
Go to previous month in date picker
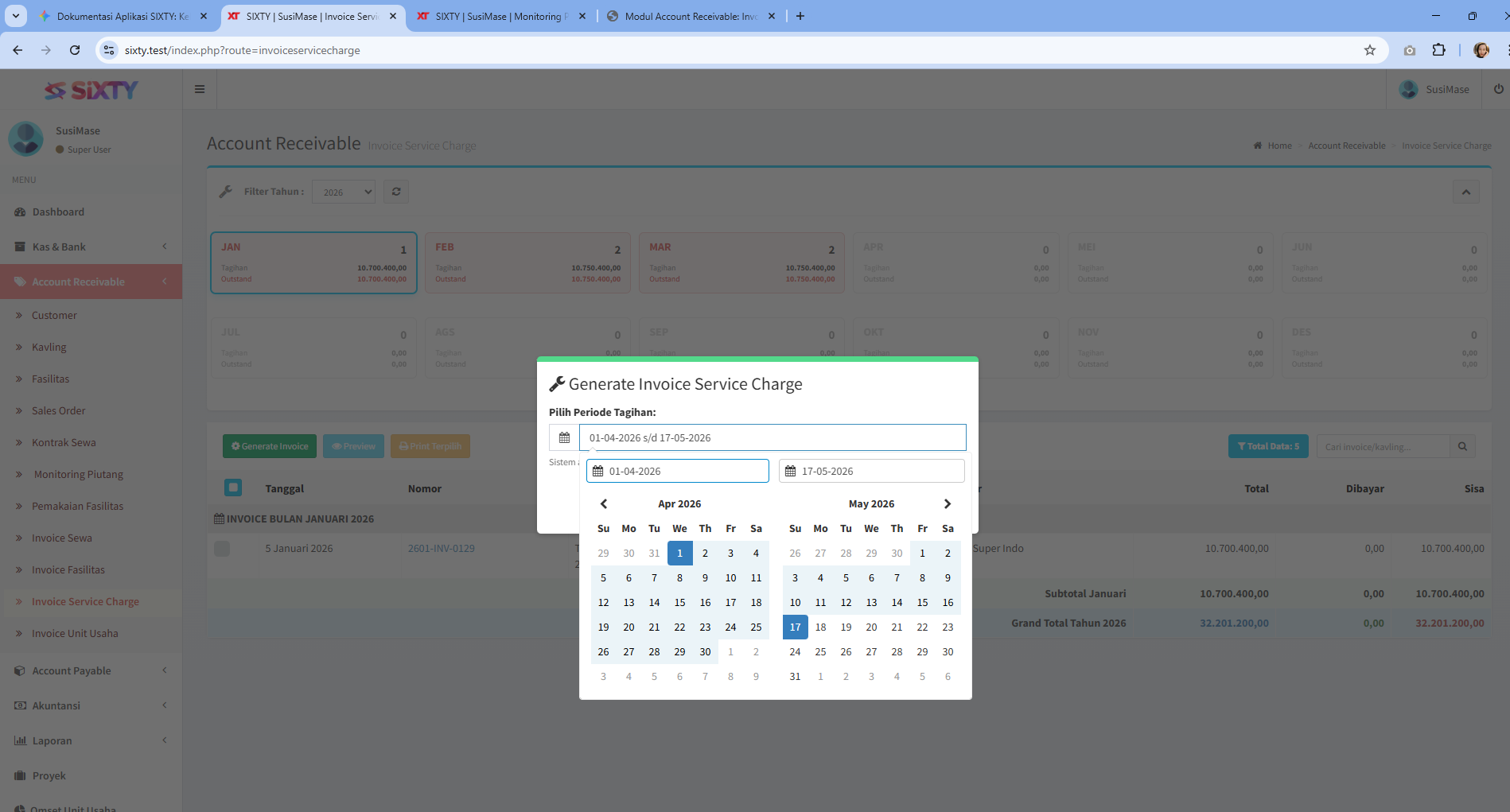click(604, 503)
